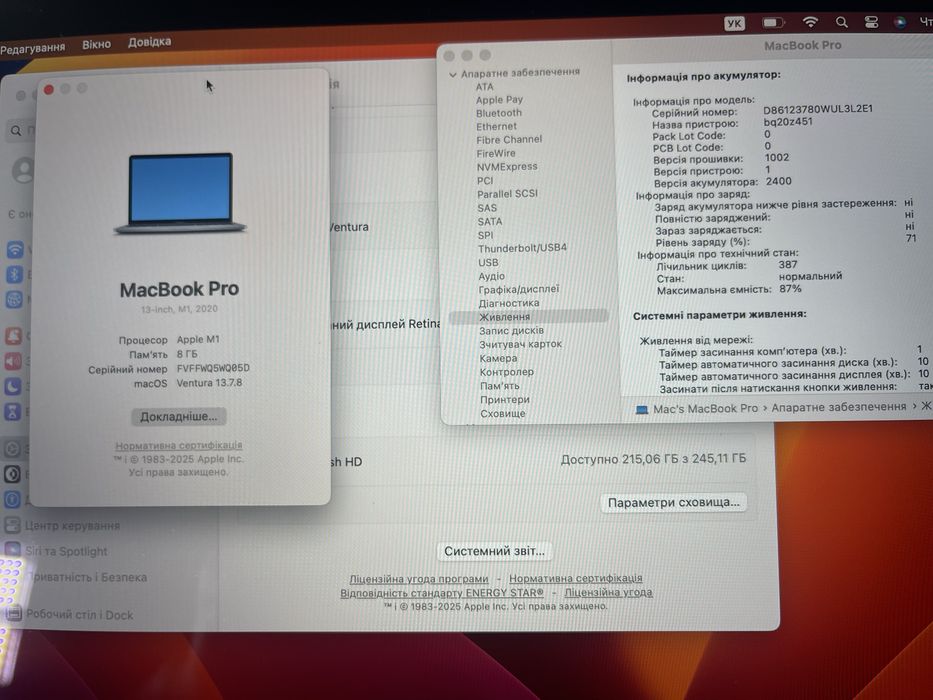Select Parallel SCSI in hardware list
The width and height of the screenshot is (933, 700).
tap(507, 194)
